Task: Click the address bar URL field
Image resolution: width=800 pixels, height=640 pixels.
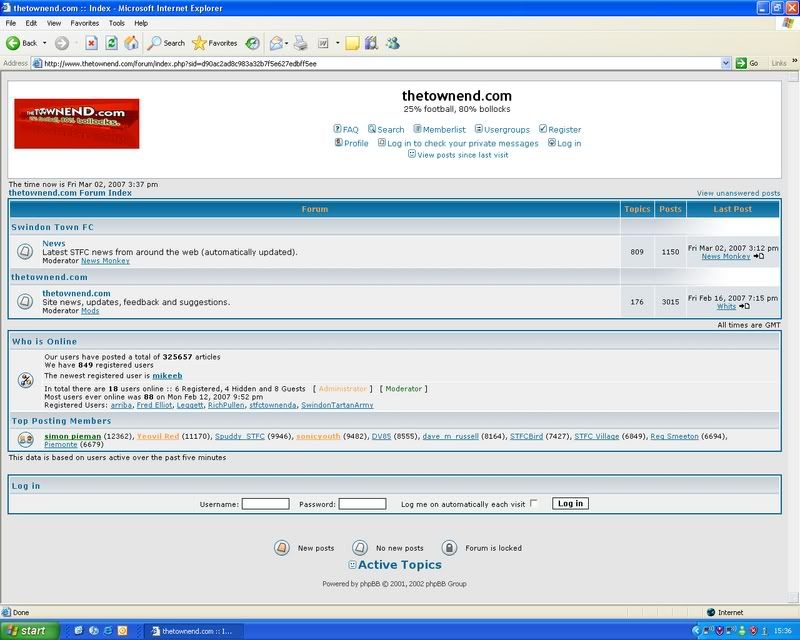Action: click(380, 63)
